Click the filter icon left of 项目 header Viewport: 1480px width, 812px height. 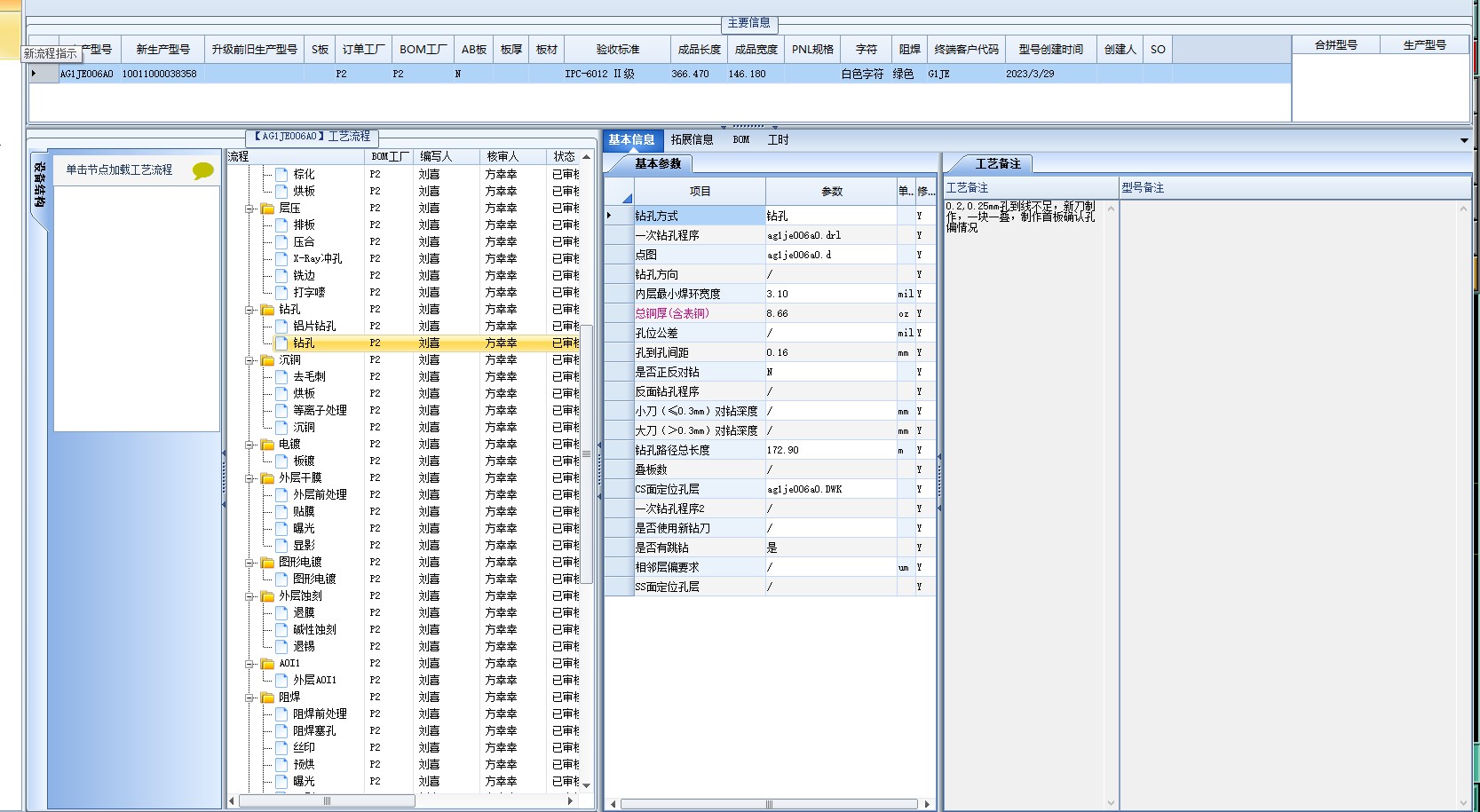click(628, 198)
